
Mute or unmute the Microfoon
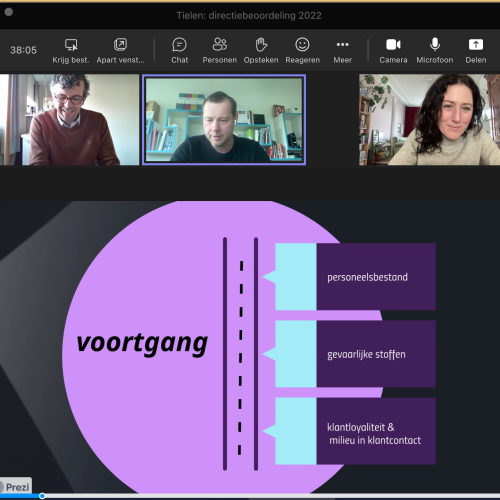435,50
